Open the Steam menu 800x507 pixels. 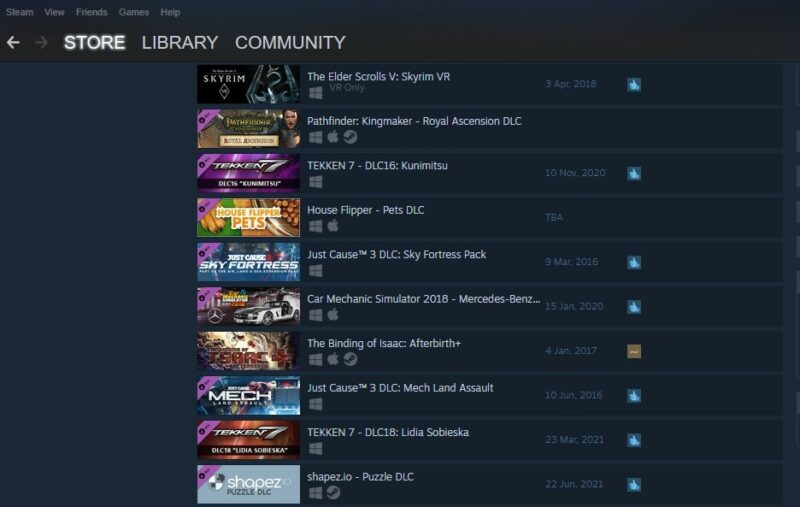pos(19,12)
